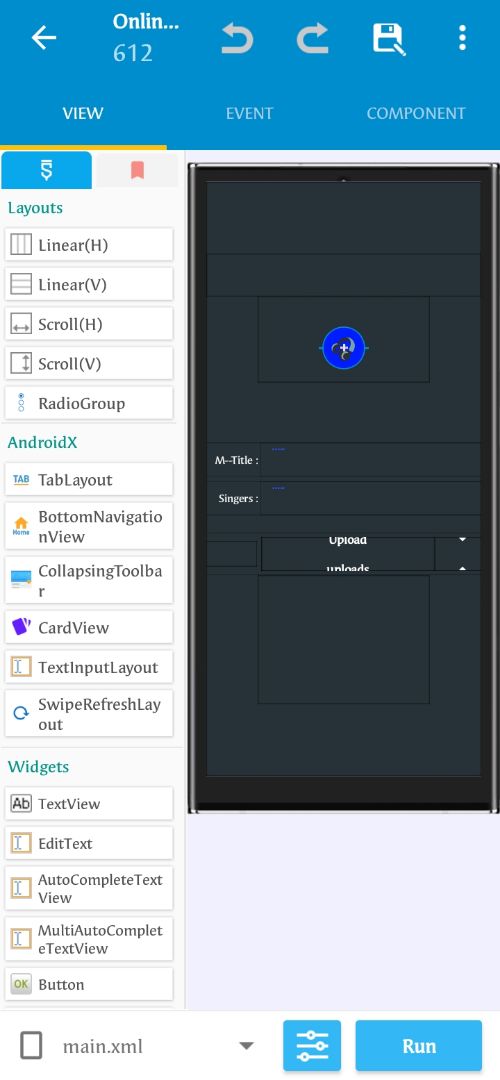Open the layout properties sliders button
Screen dimensions: 500x1080
[312, 1046]
